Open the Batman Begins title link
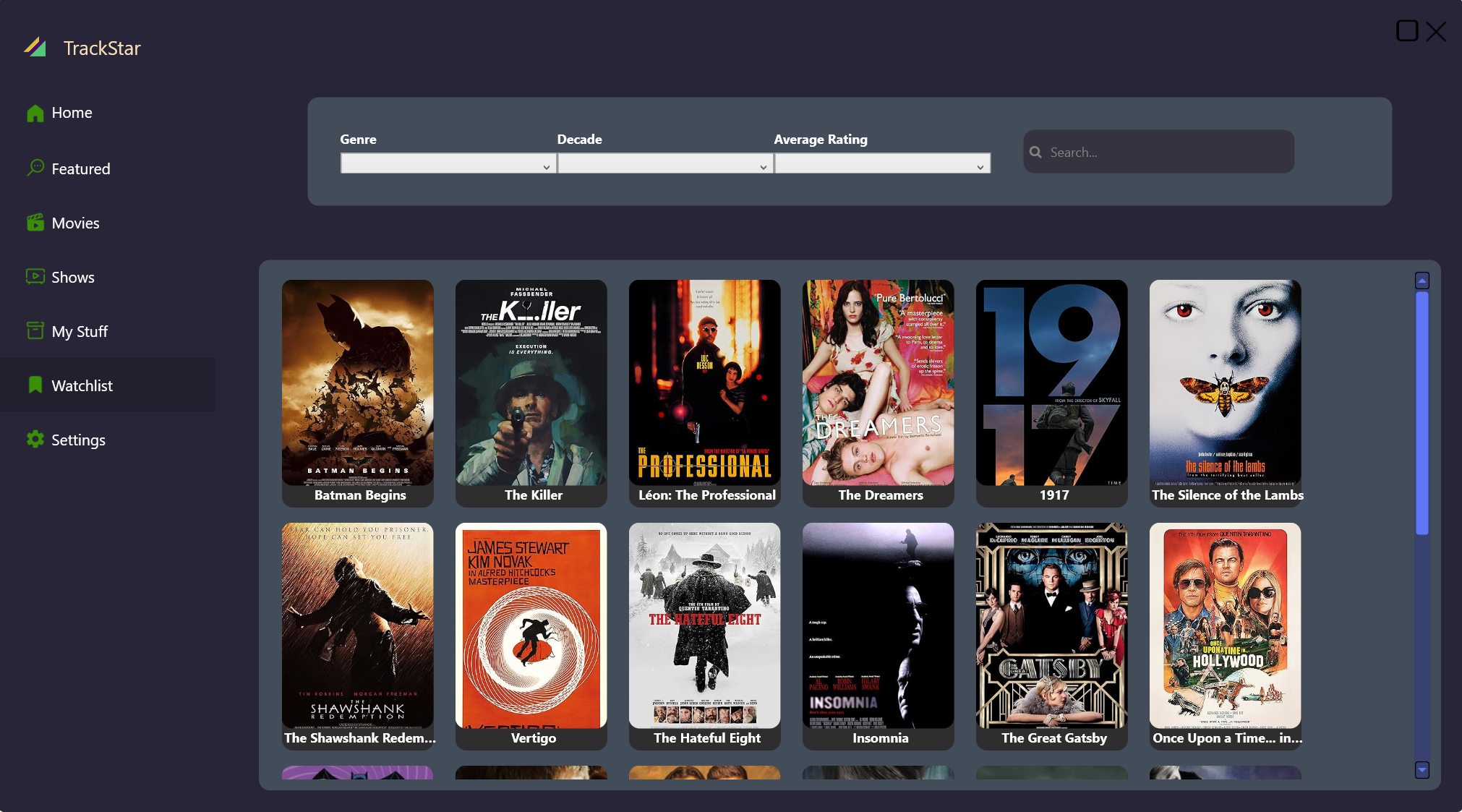This screenshot has width=1462, height=812. 359,495
